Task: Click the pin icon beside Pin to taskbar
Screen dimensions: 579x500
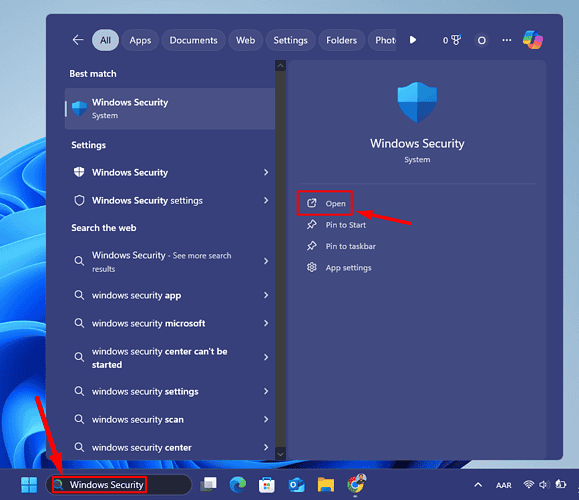Action: [312, 246]
